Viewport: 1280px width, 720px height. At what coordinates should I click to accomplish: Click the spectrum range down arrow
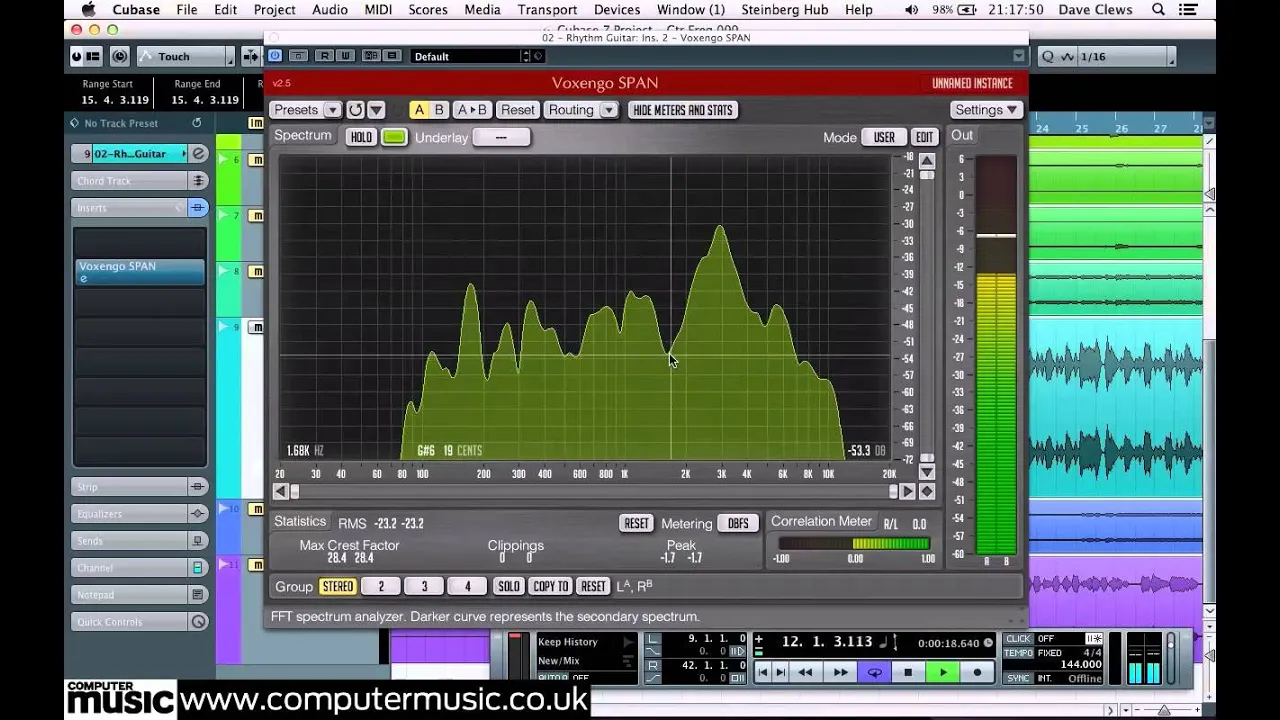click(927, 472)
